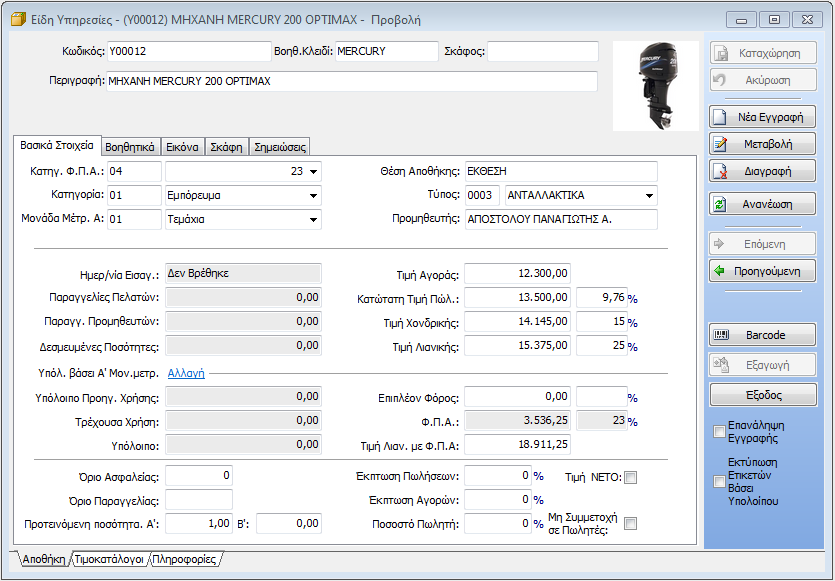Go to next record with Επόμενη

coord(763,244)
